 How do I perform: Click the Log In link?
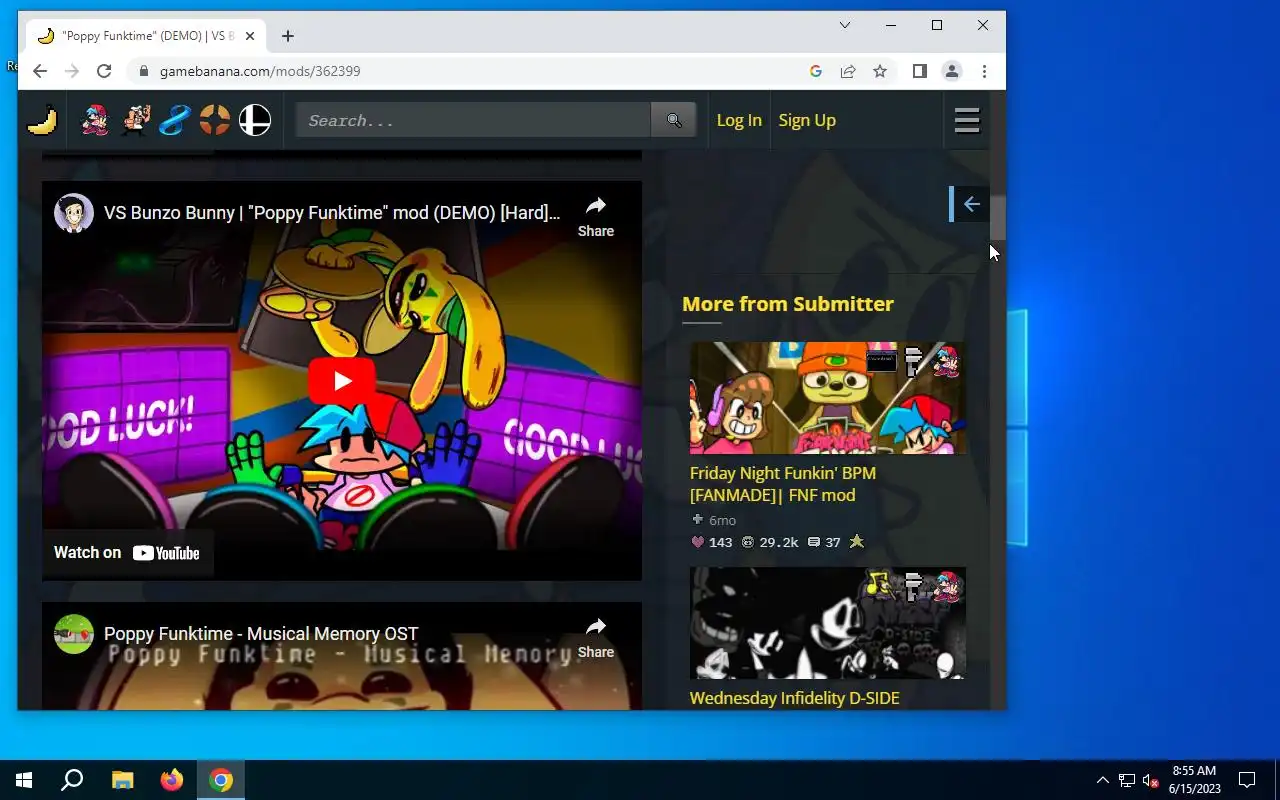coord(739,120)
